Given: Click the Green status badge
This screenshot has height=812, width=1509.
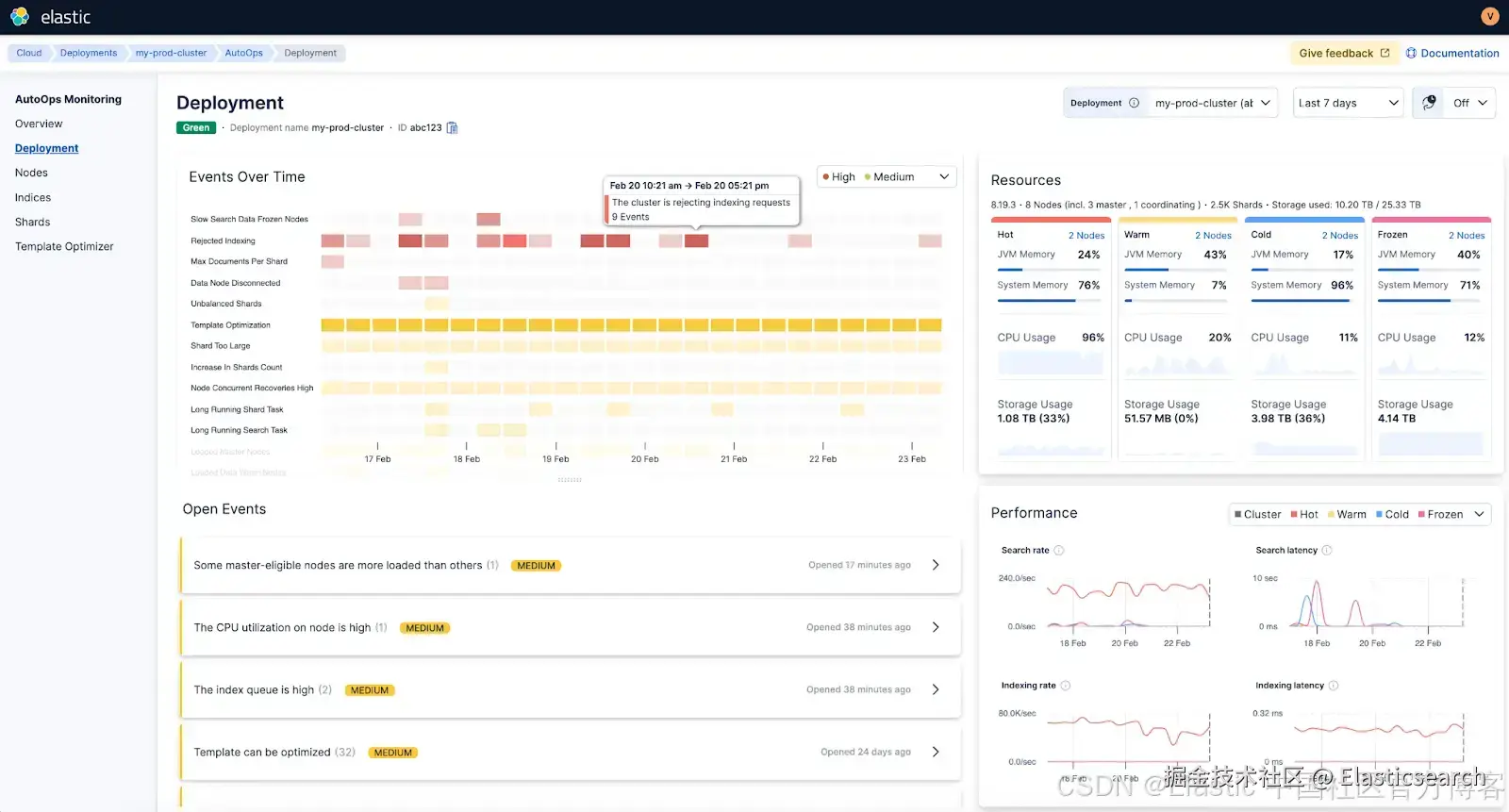Looking at the screenshot, I should tap(196, 127).
